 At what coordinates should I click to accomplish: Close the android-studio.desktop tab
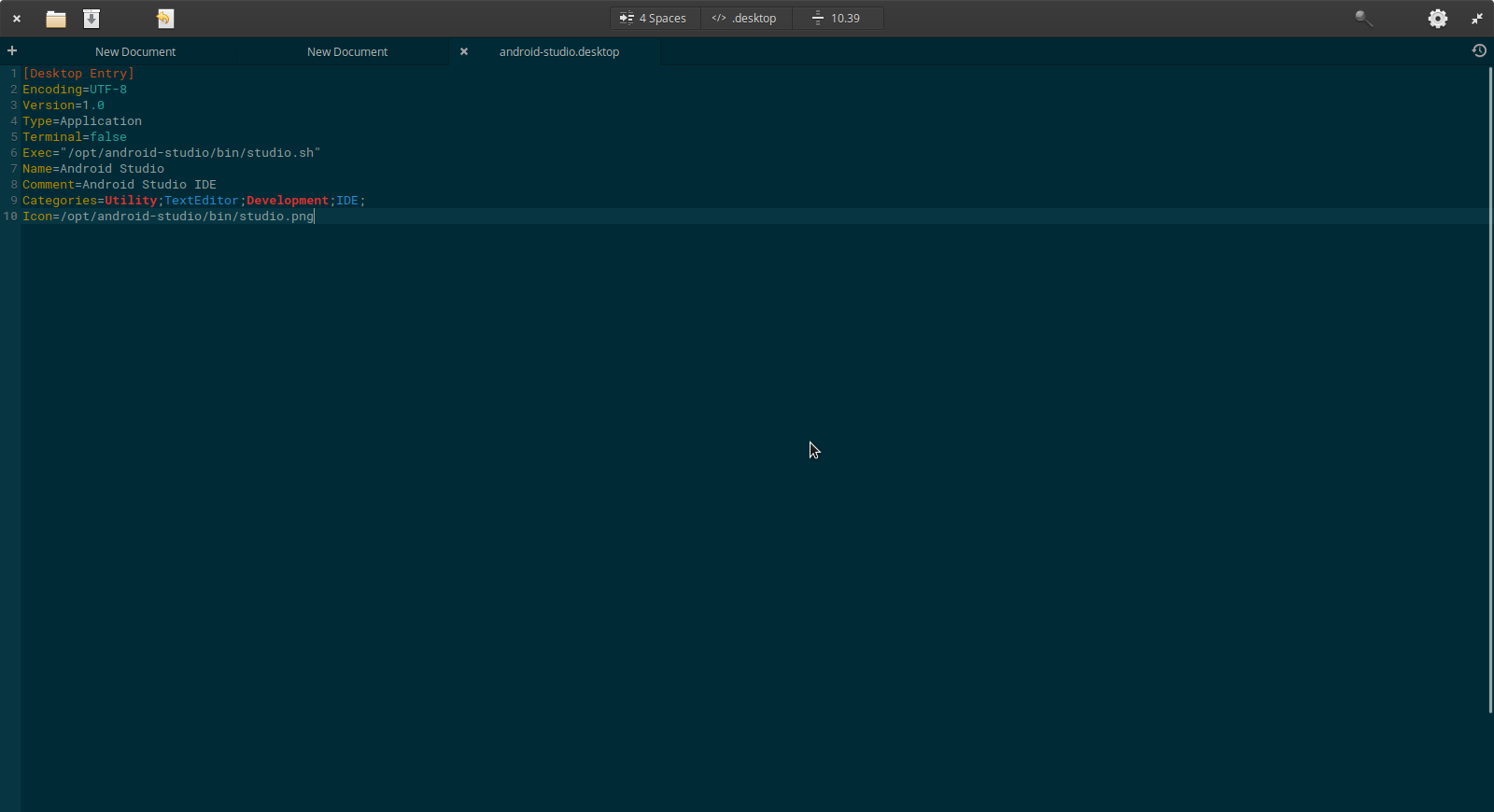464,51
